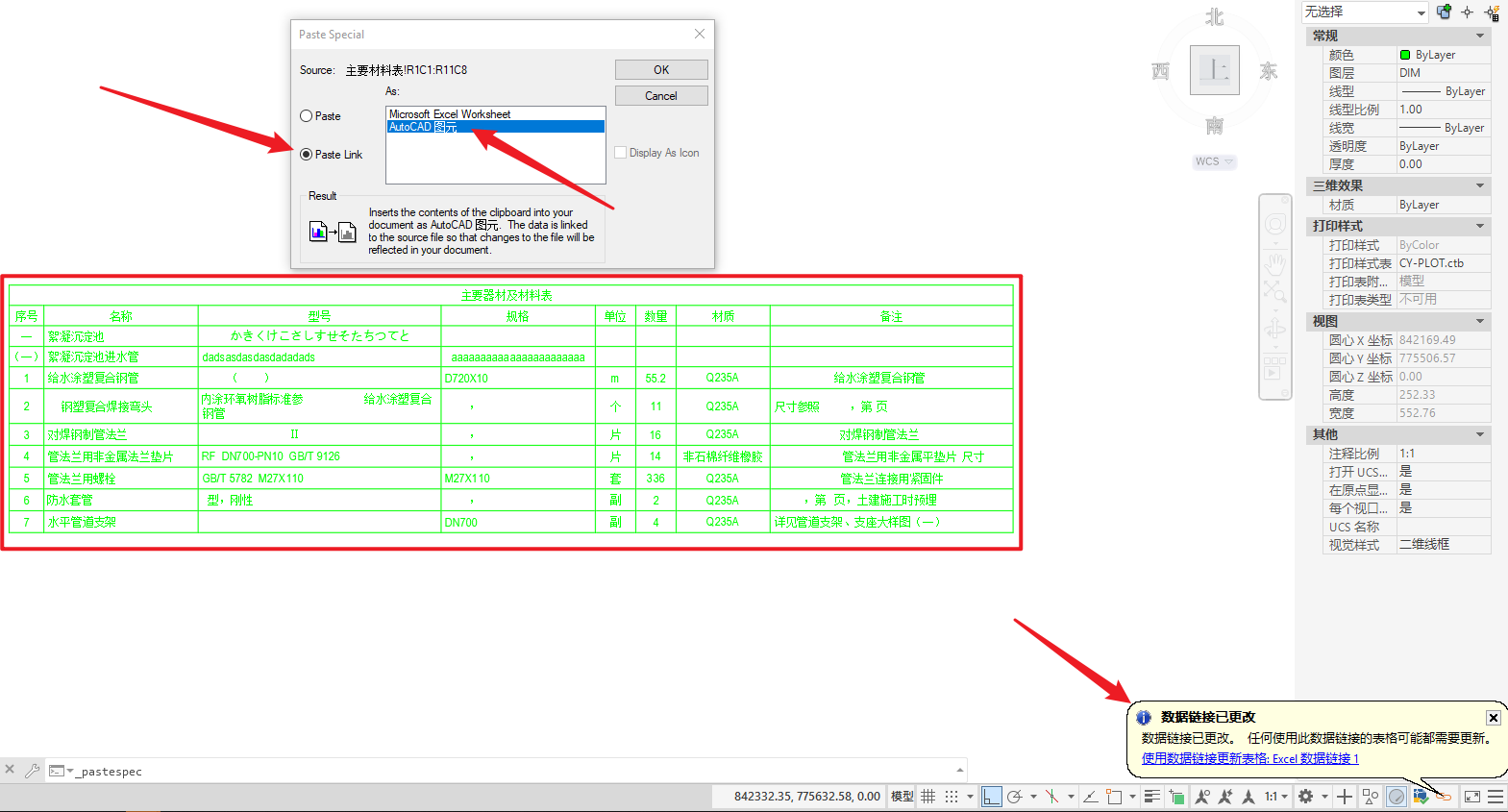Open object snap options dropdown

pos(1132,797)
